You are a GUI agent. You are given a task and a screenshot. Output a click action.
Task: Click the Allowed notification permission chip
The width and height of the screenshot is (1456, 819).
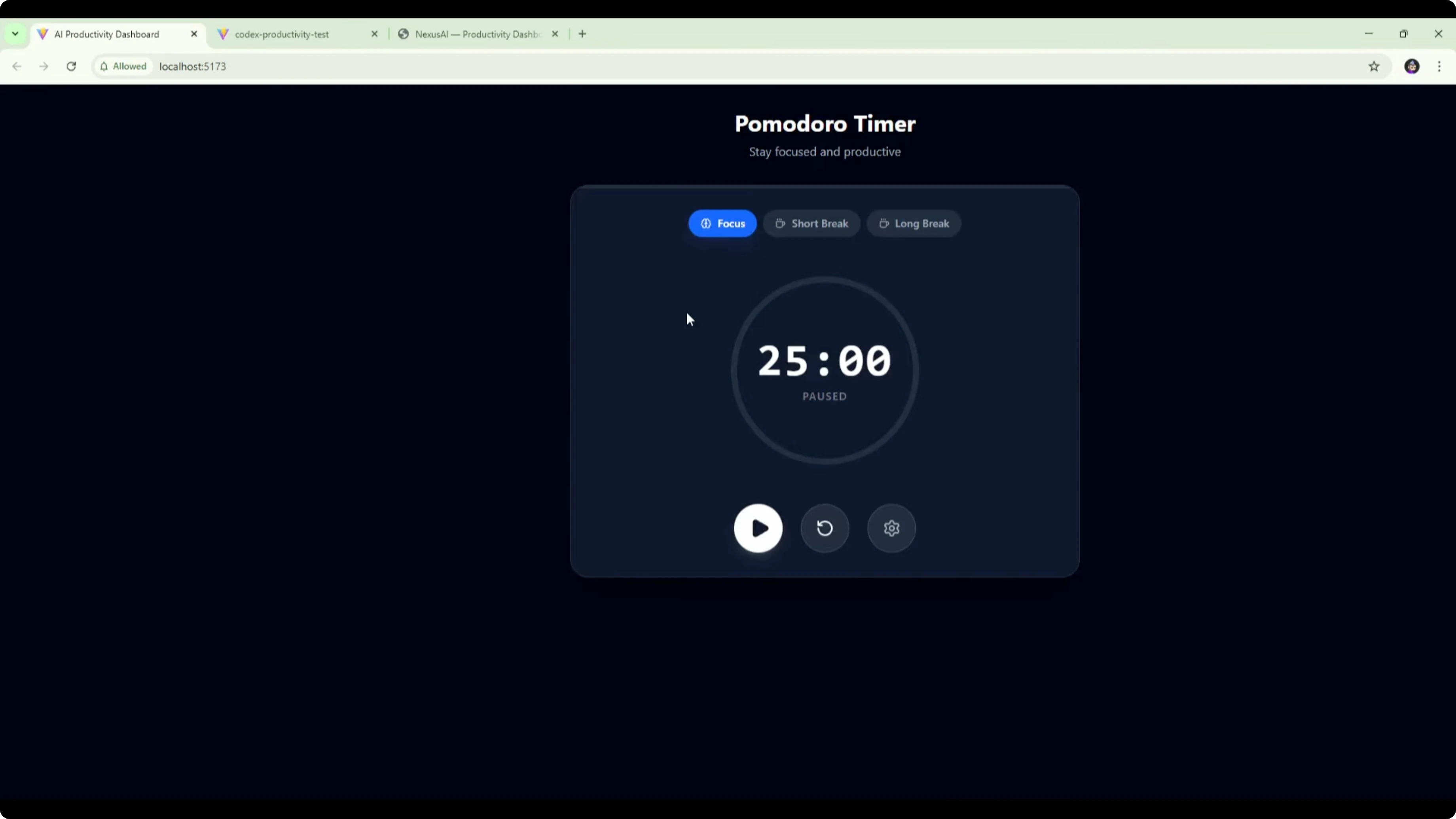(x=123, y=66)
